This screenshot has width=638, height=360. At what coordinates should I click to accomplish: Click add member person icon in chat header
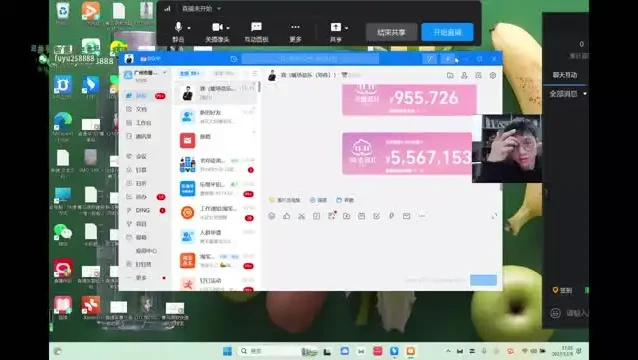[x=464, y=75]
